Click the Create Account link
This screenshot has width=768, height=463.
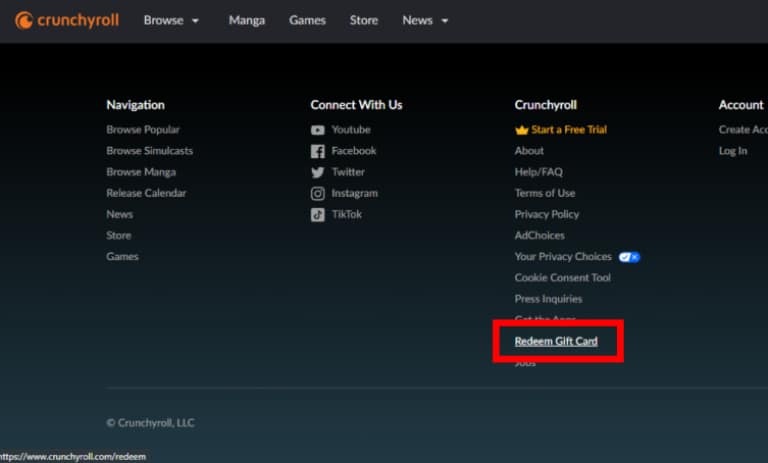click(x=743, y=129)
